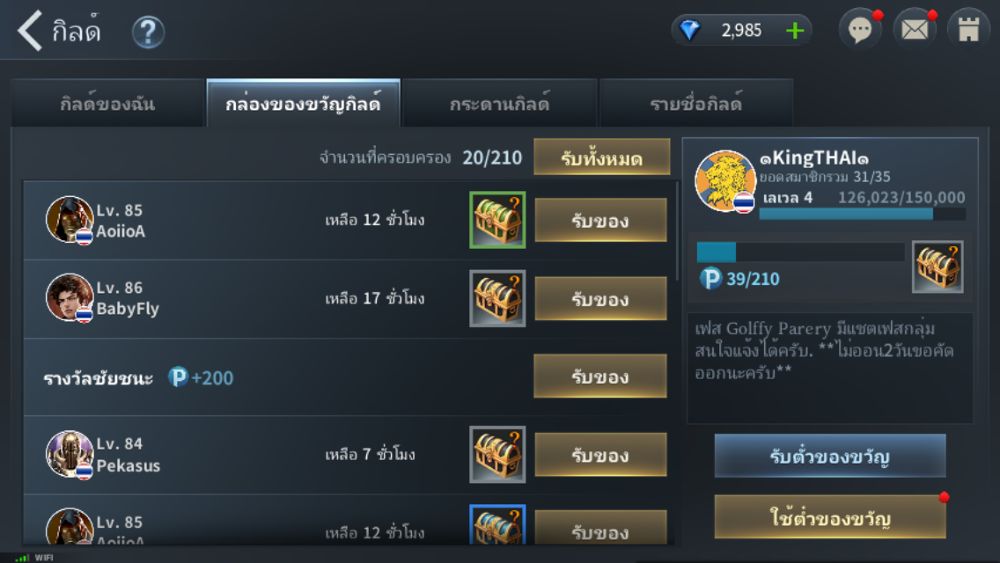The height and width of the screenshot is (563, 1000).
Task: Tap the green plus to add gems
Action: pyautogui.click(x=795, y=31)
